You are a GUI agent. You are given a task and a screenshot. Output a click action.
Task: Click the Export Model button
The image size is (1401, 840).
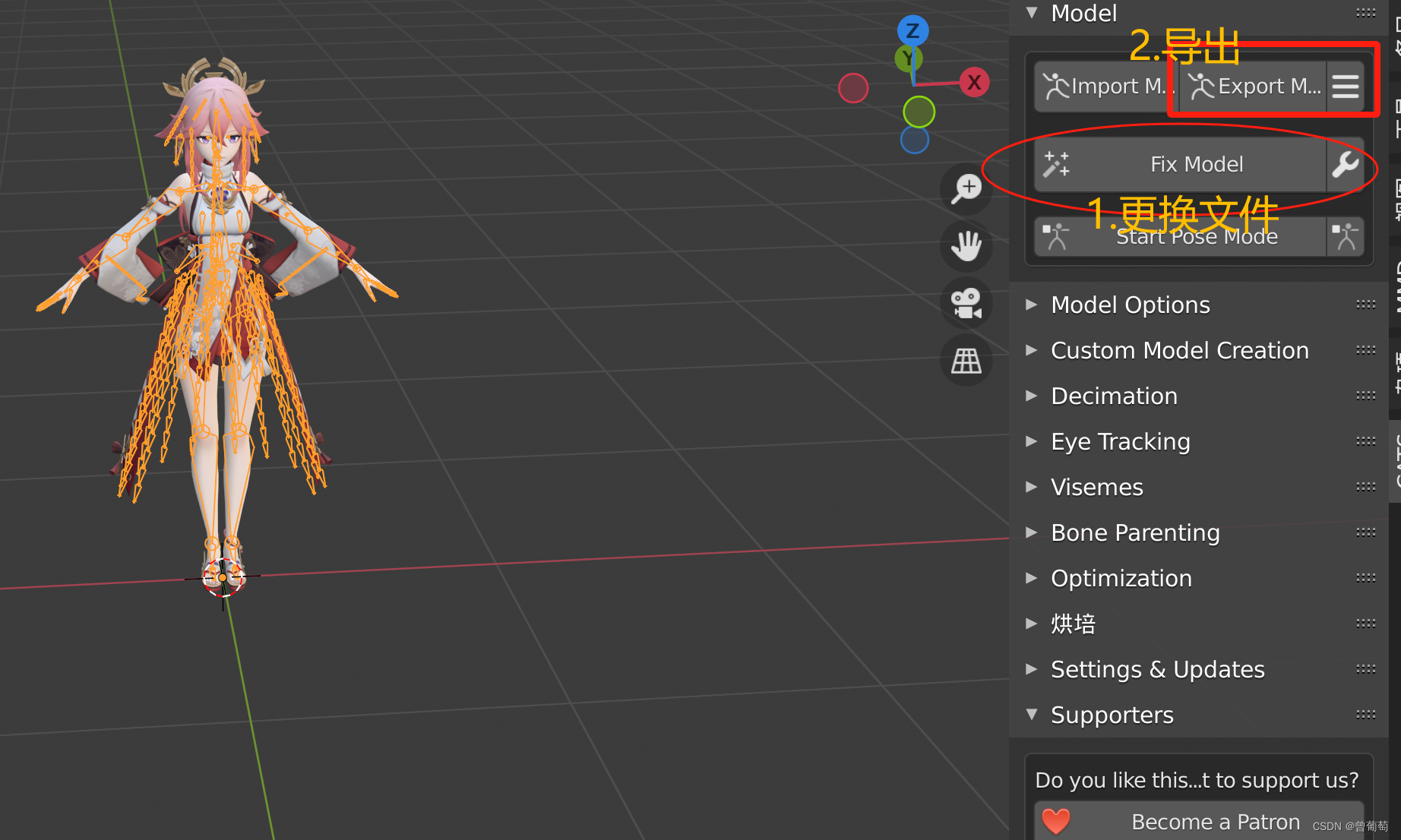pyautogui.click(x=1254, y=87)
